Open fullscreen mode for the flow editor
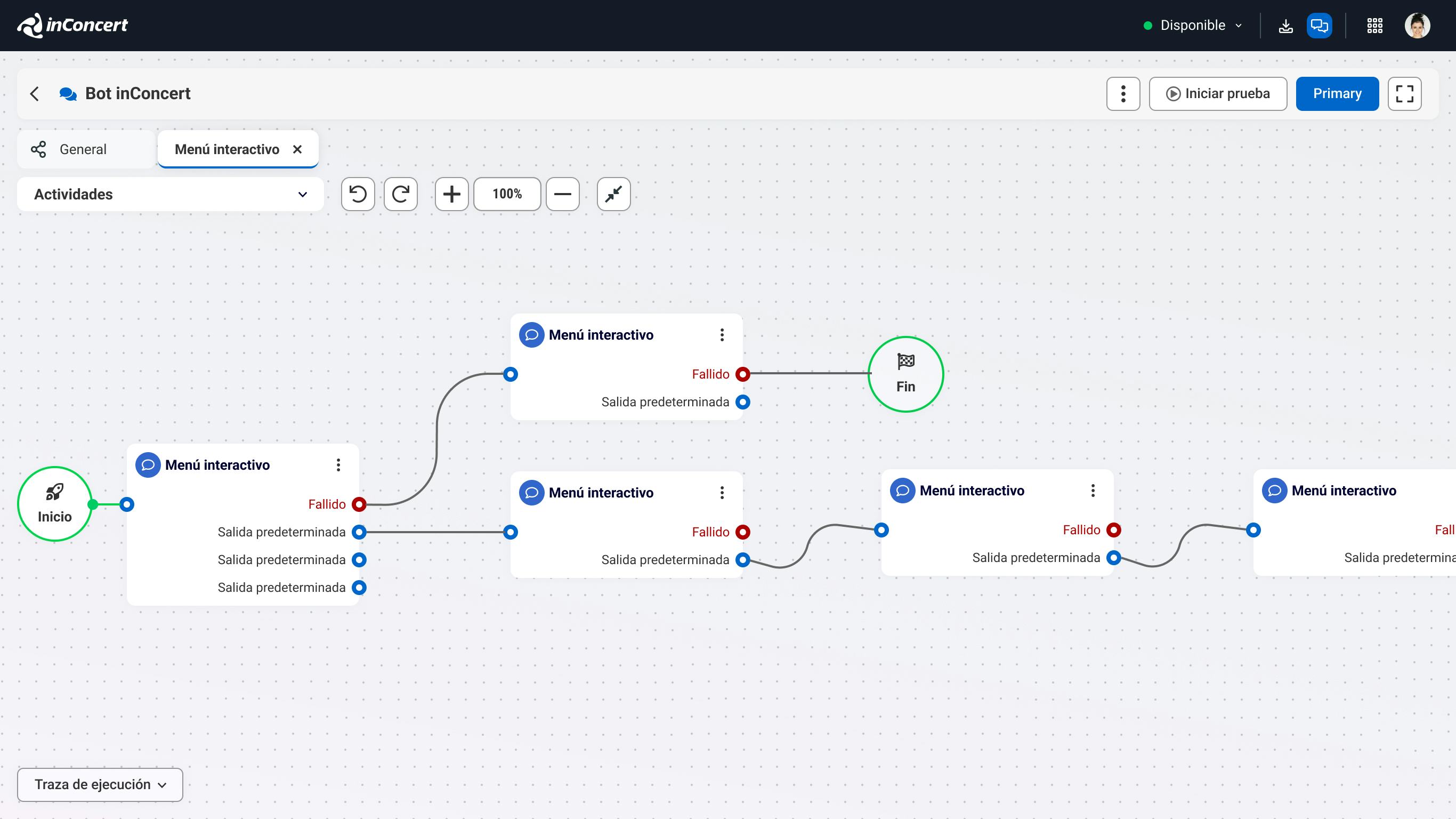1456x819 pixels. click(x=1406, y=93)
